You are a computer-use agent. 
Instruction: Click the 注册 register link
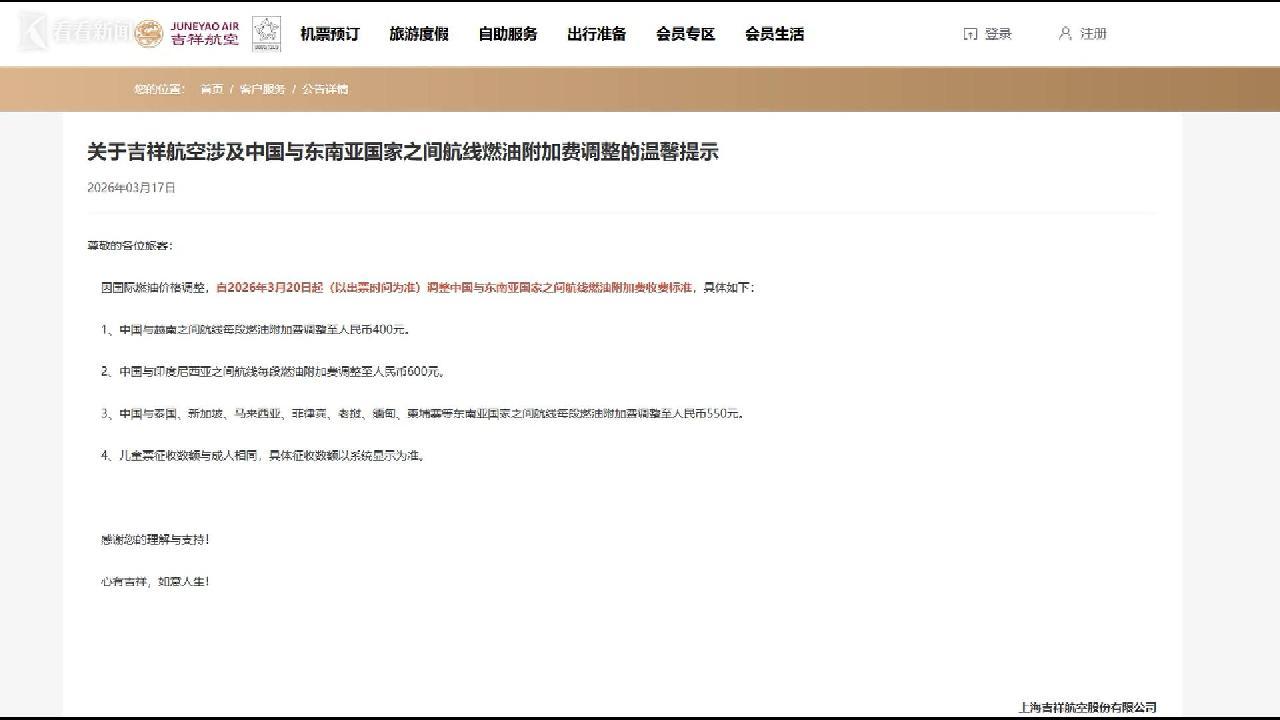tap(1093, 34)
